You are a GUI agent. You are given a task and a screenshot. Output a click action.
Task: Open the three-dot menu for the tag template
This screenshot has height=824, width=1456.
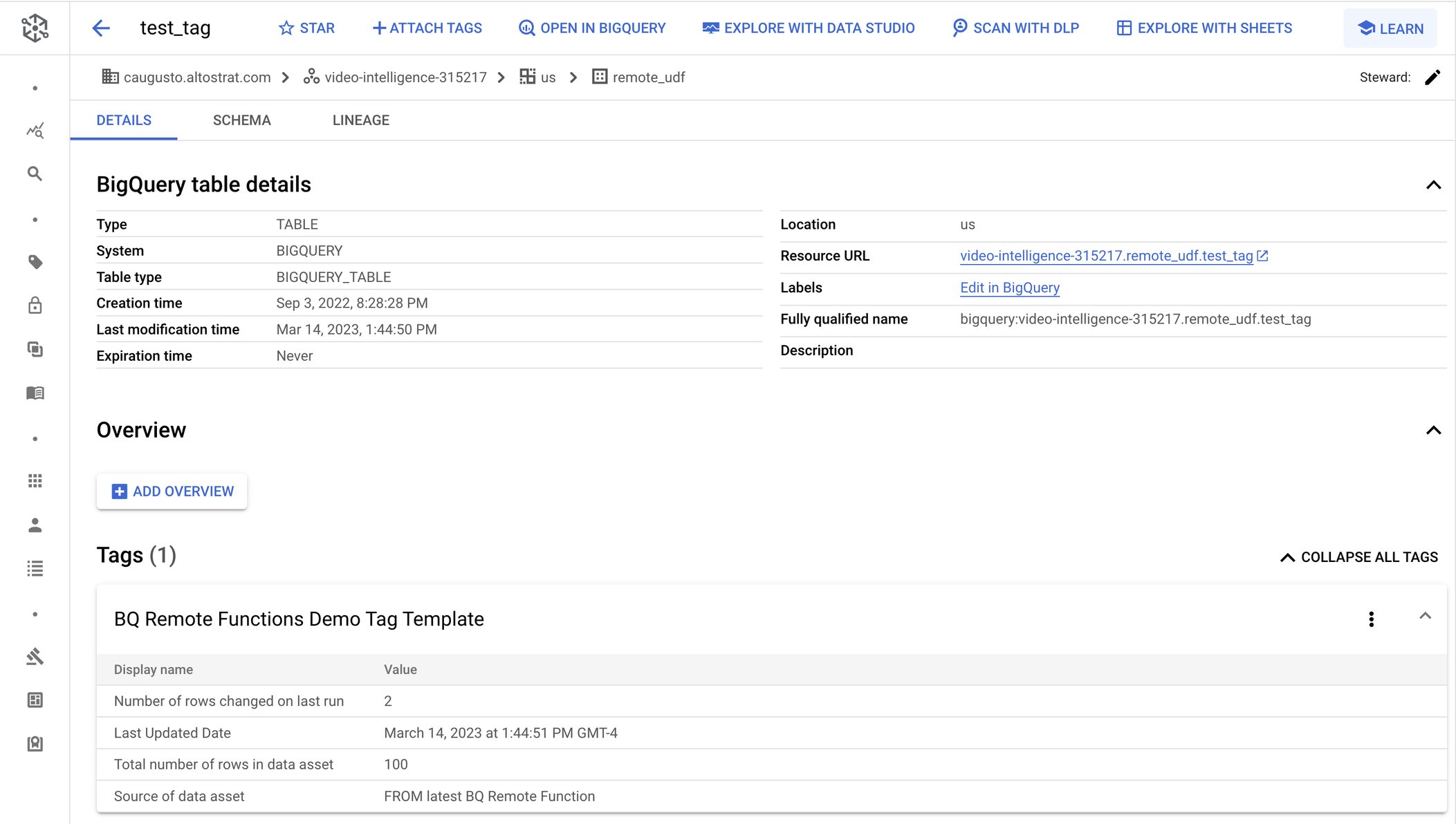1371,619
